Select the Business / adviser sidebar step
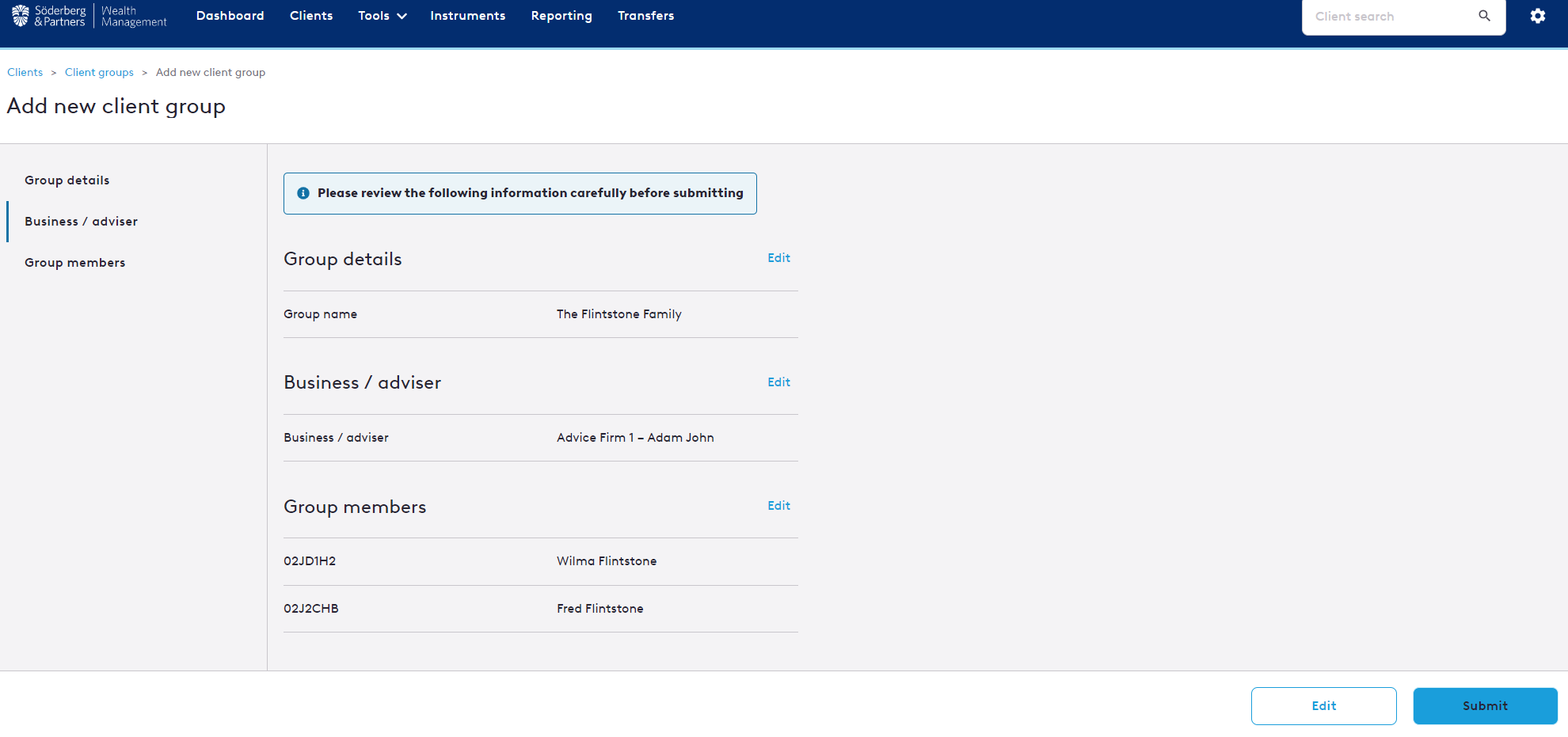Image resolution: width=1568 pixels, height=737 pixels. pyautogui.click(x=81, y=222)
